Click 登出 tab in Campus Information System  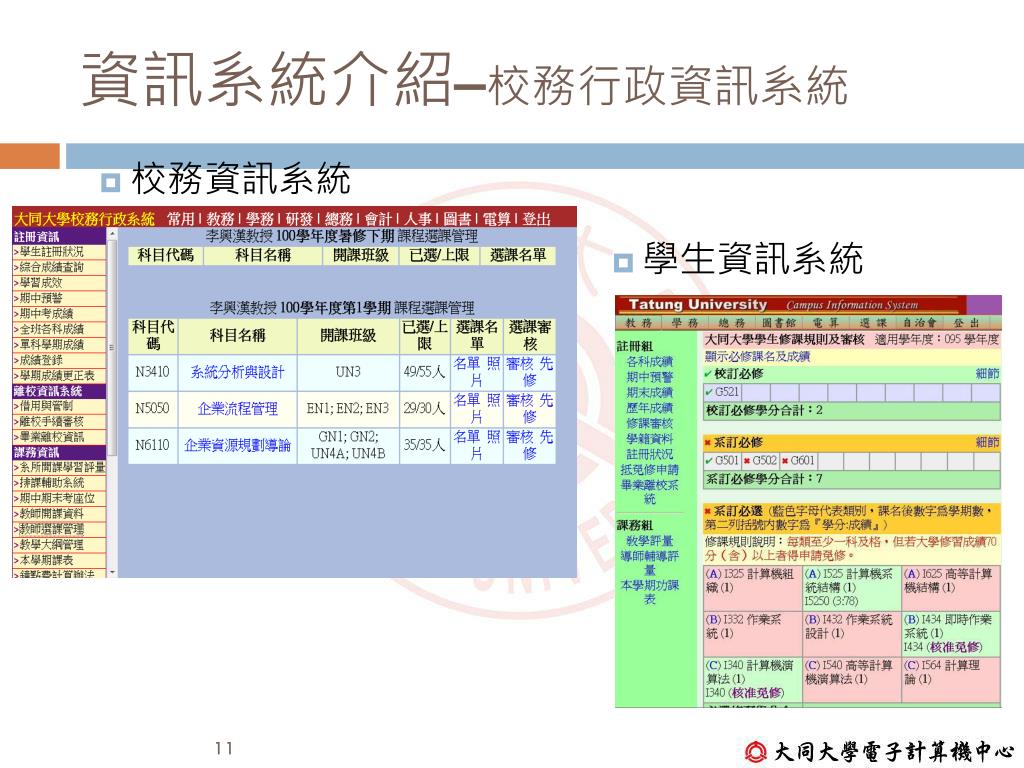coord(966,323)
